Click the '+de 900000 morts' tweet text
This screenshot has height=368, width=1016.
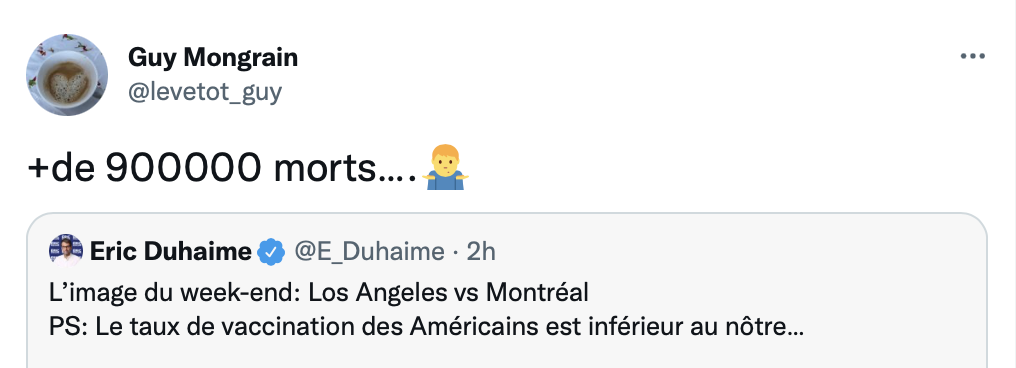pos(221,168)
